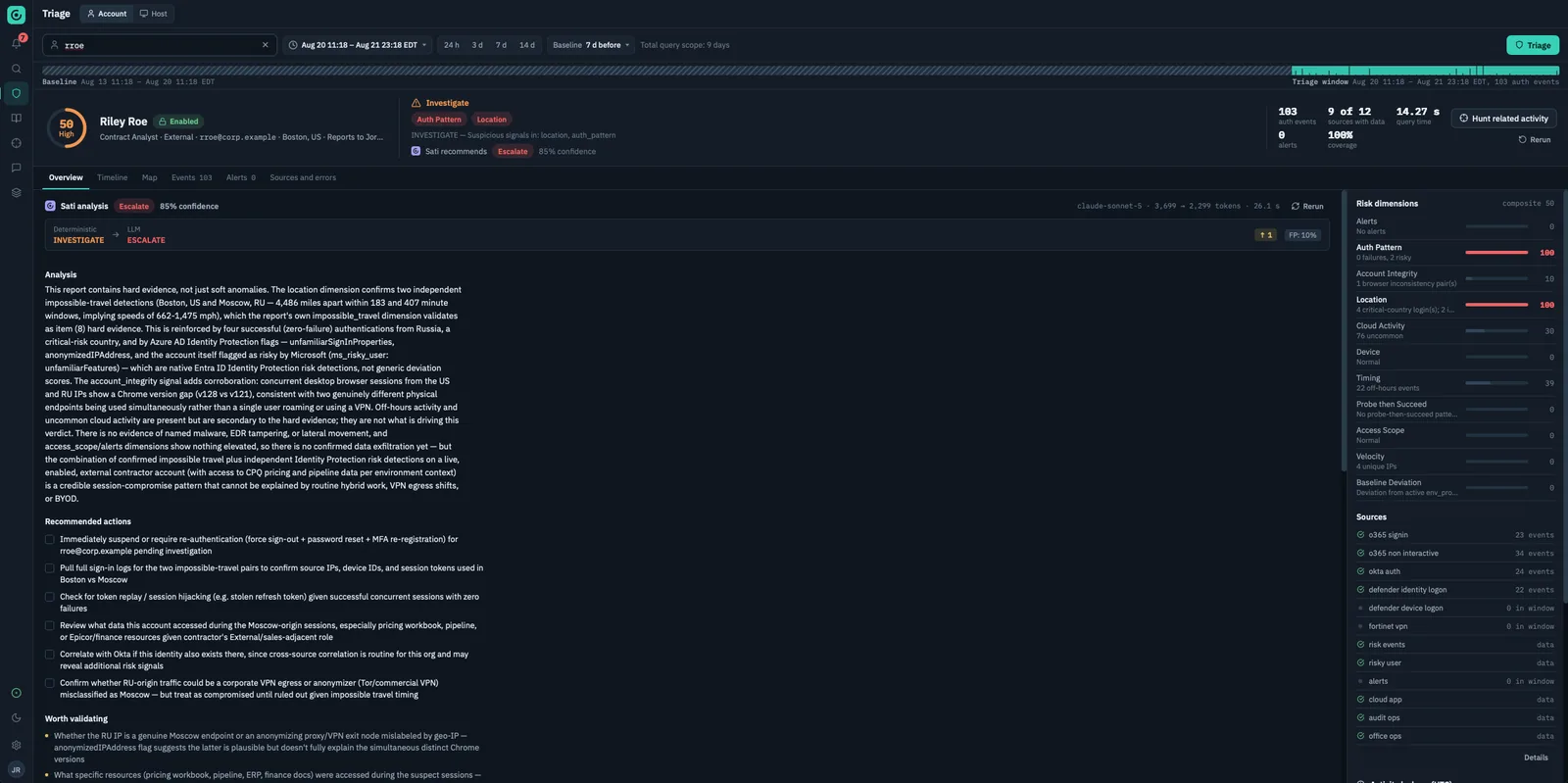Select the 24 h time range preset
The image size is (1568, 783).
[x=451, y=45]
